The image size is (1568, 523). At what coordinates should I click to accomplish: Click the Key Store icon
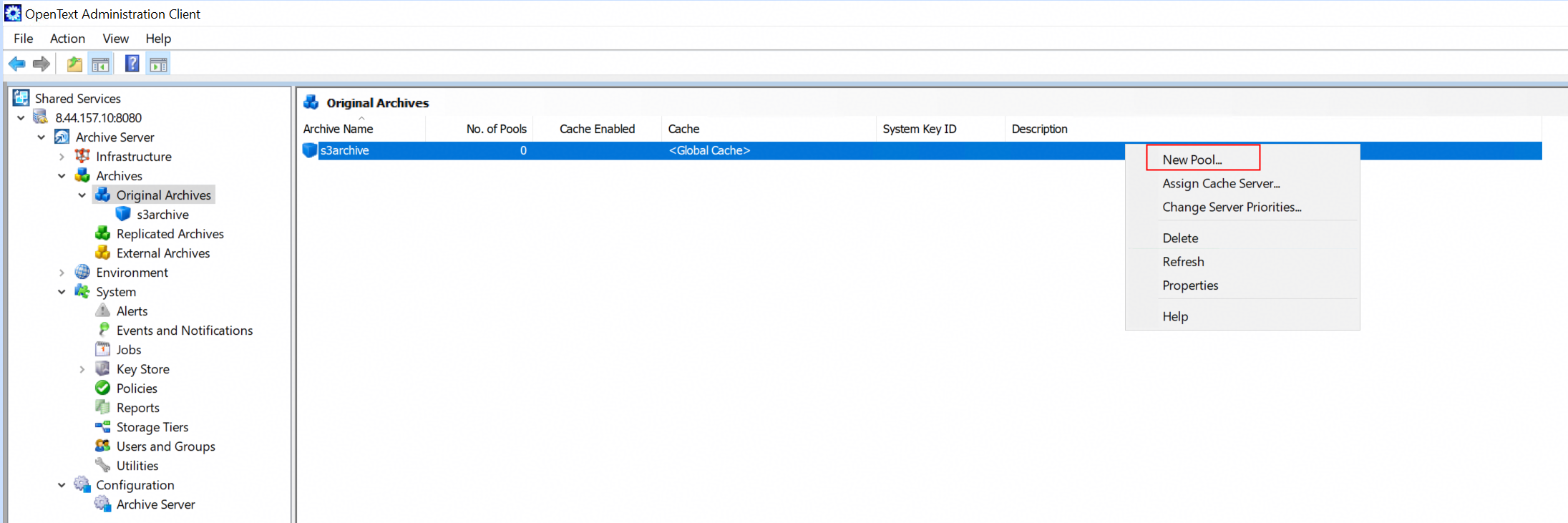[103, 368]
